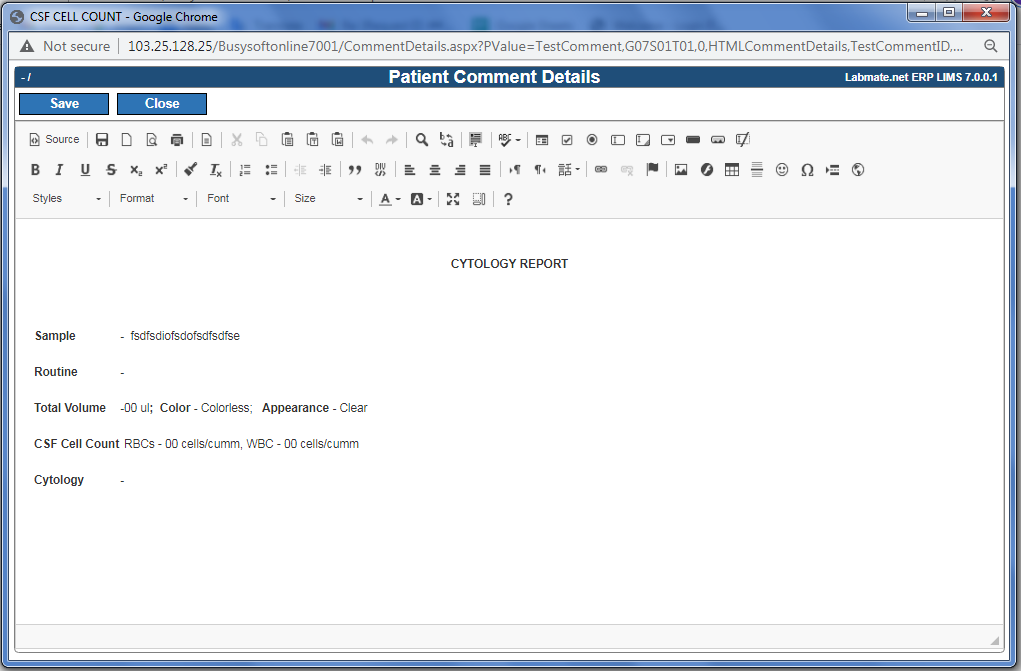Click the Close button
Image resolution: width=1021 pixels, height=671 pixels.
(x=162, y=104)
